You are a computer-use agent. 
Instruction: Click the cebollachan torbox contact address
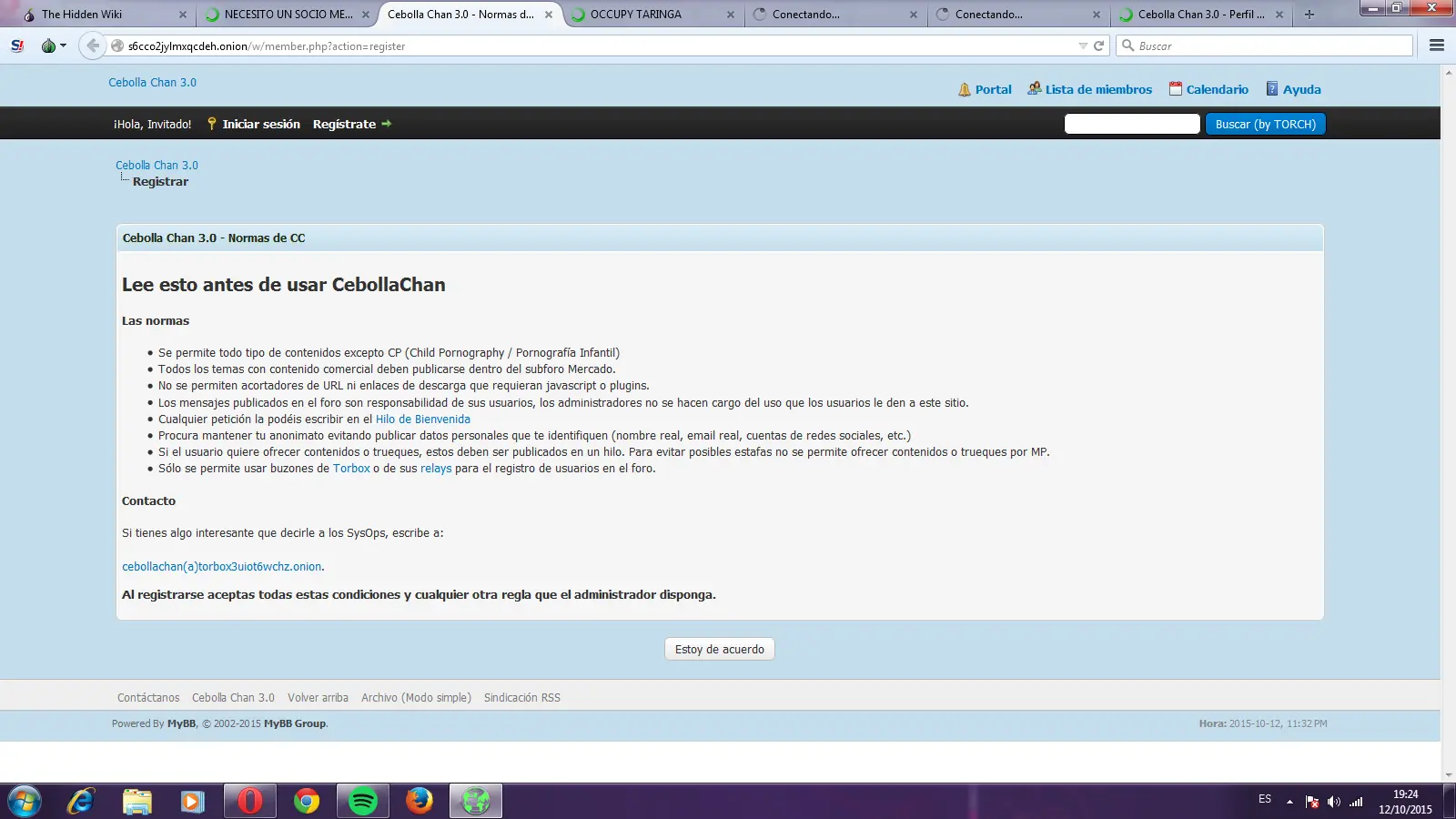click(222, 566)
